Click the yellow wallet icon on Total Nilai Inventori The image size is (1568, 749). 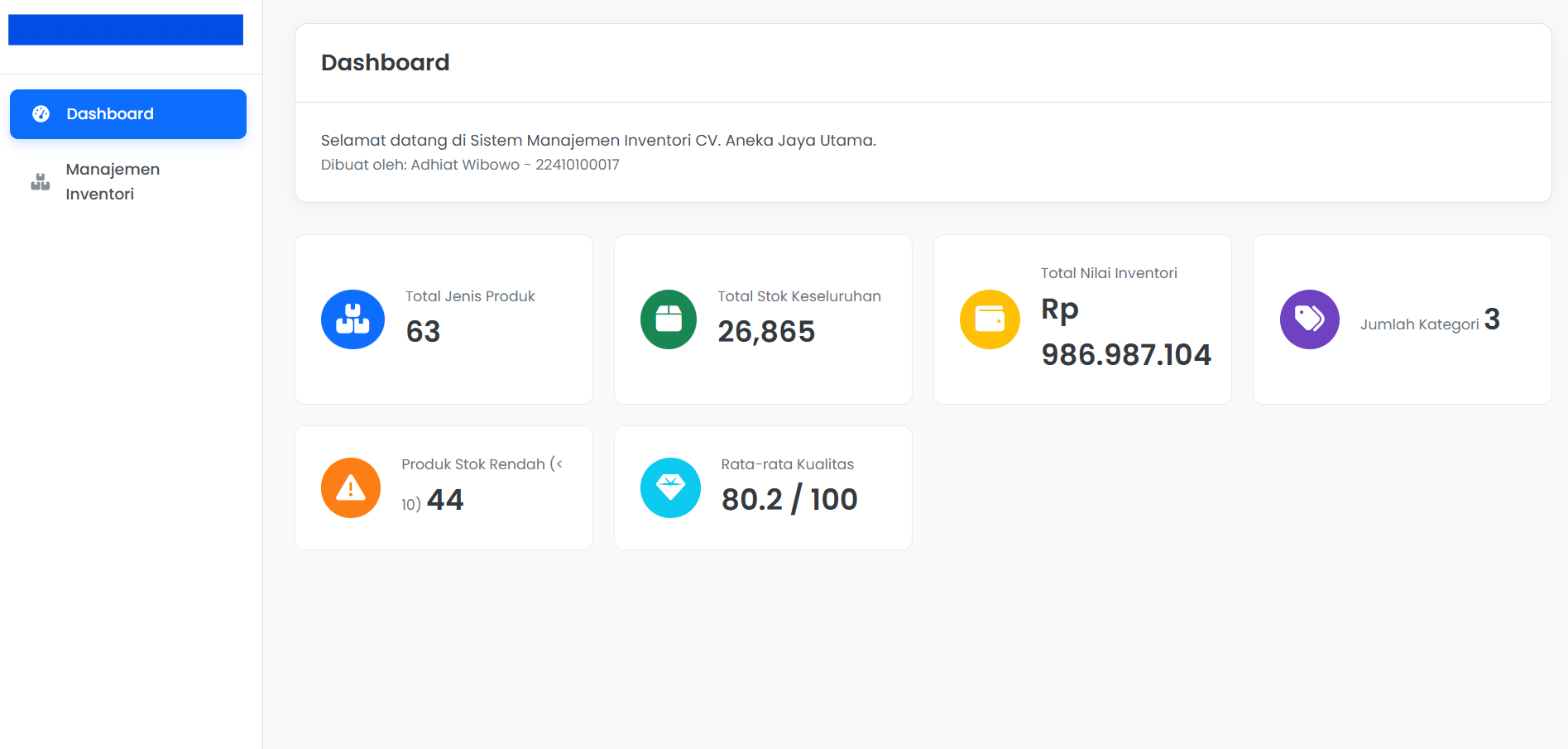989,319
